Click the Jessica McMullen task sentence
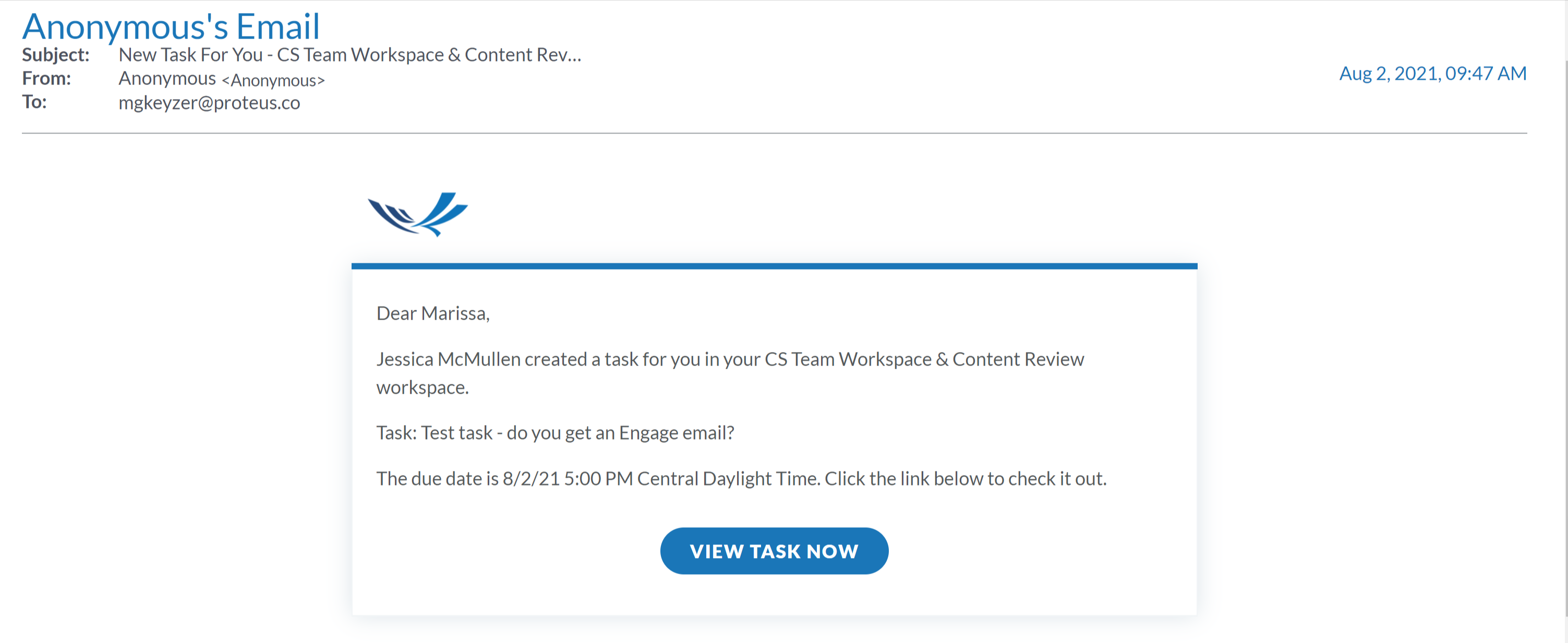1568x643 pixels. pos(729,359)
